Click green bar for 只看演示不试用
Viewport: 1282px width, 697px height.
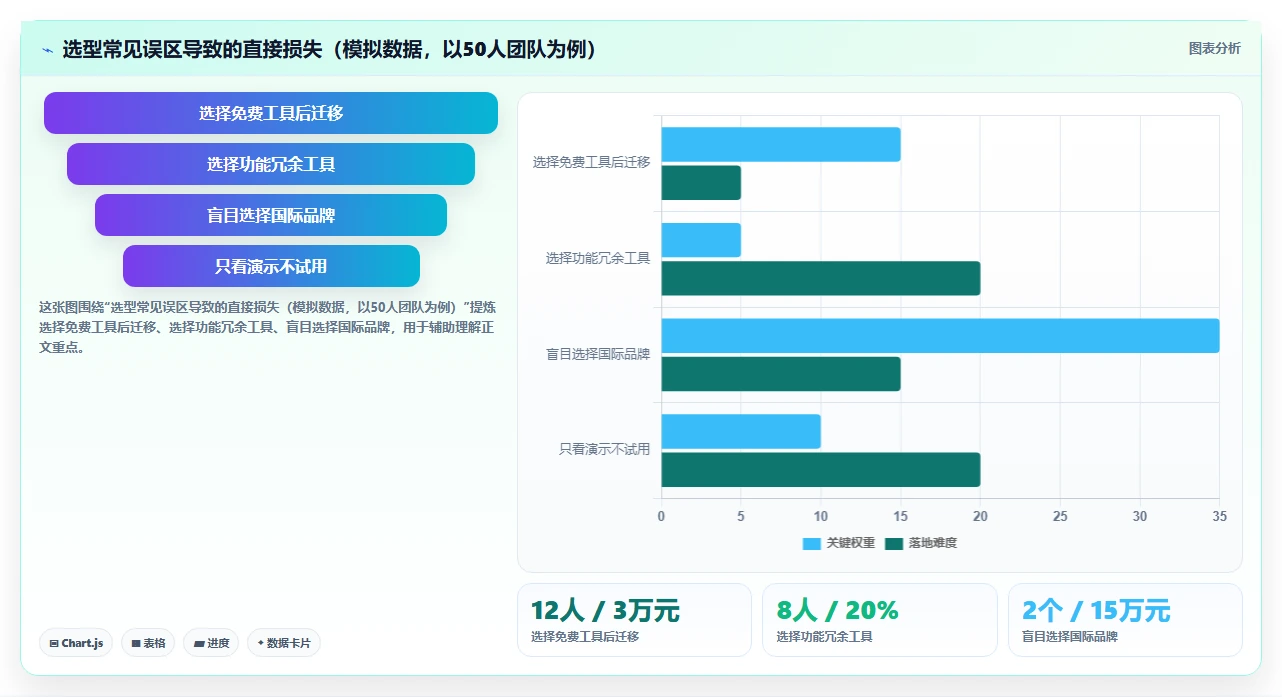tap(821, 469)
